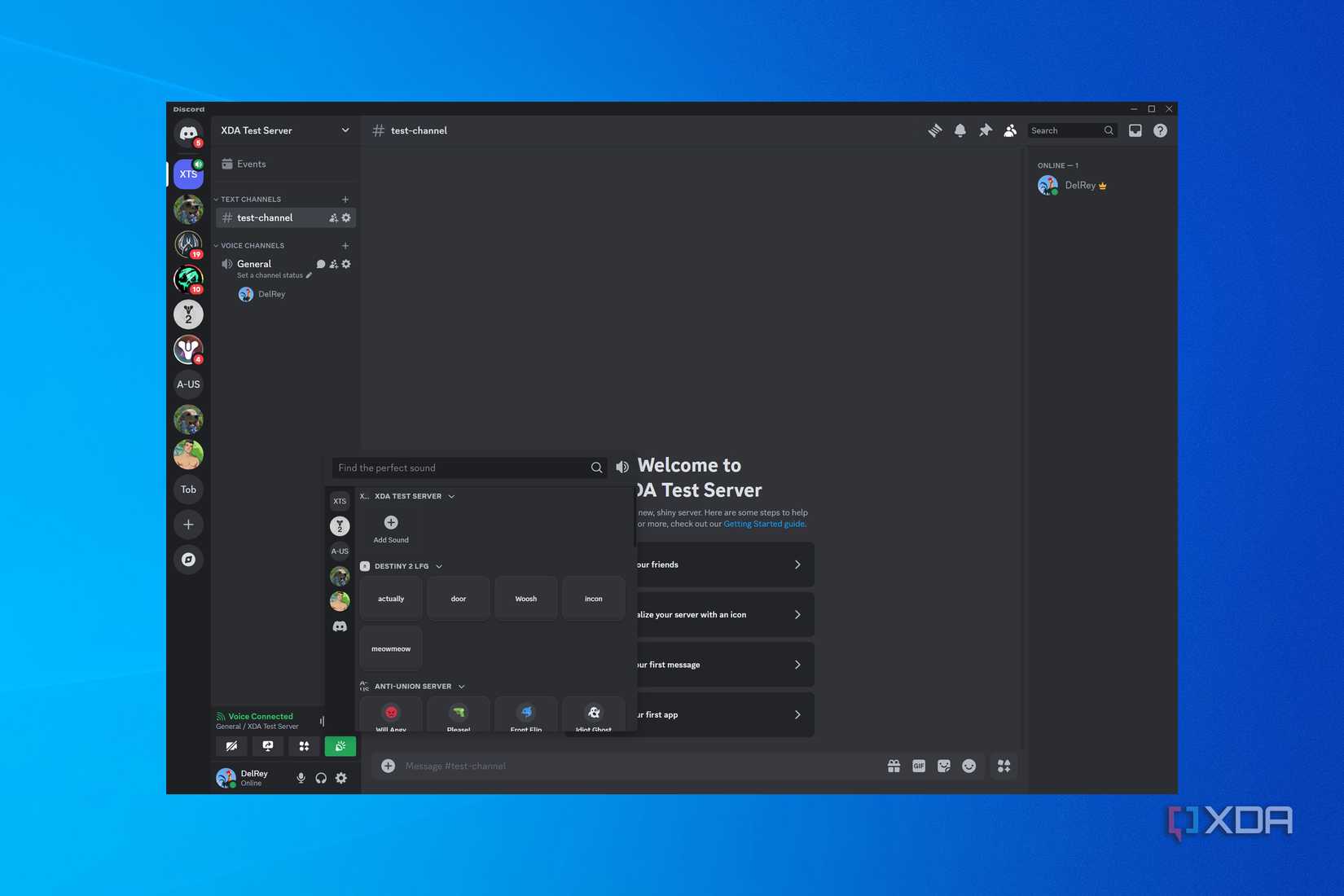Deafen yourself with the headphone icon
Screen dimensions: 1344x896
(x=321, y=778)
